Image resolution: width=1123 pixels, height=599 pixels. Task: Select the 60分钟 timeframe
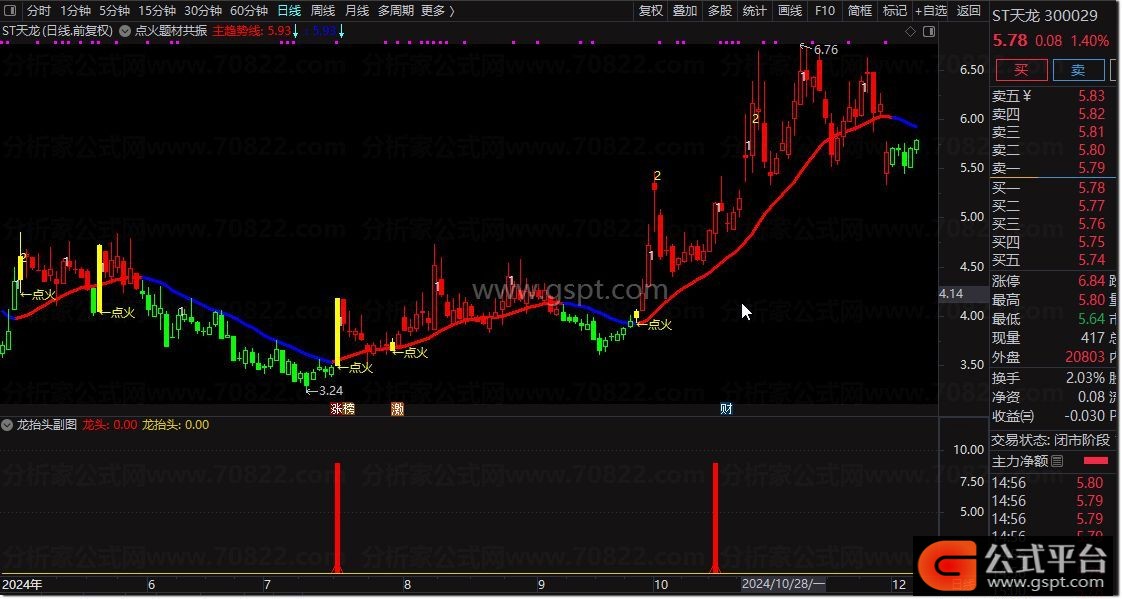pos(249,11)
